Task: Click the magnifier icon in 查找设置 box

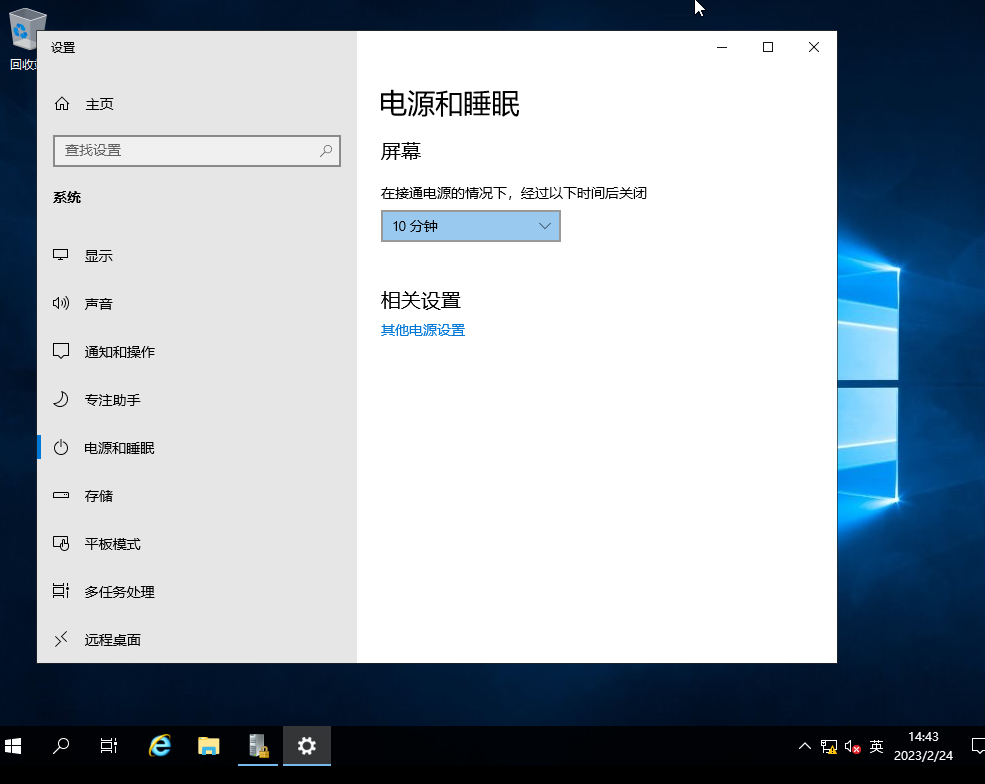Action: 325,151
